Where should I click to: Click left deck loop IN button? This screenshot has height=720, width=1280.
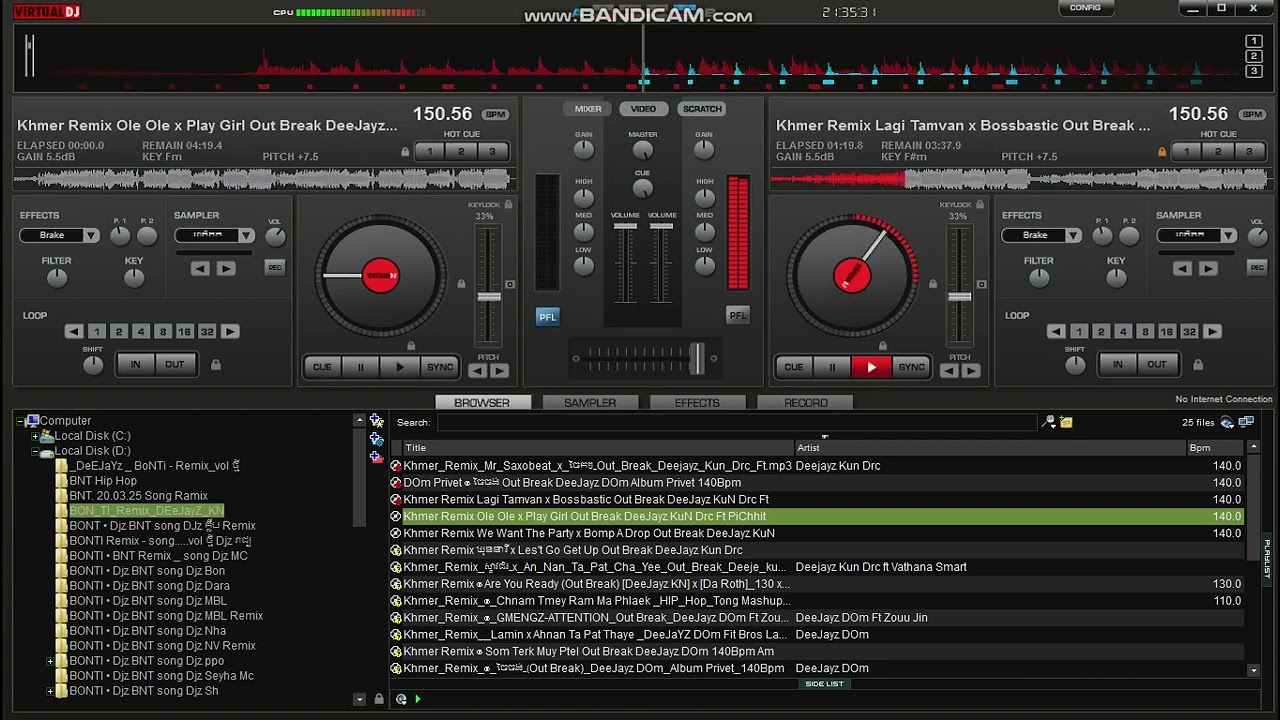(x=136, y=364)
